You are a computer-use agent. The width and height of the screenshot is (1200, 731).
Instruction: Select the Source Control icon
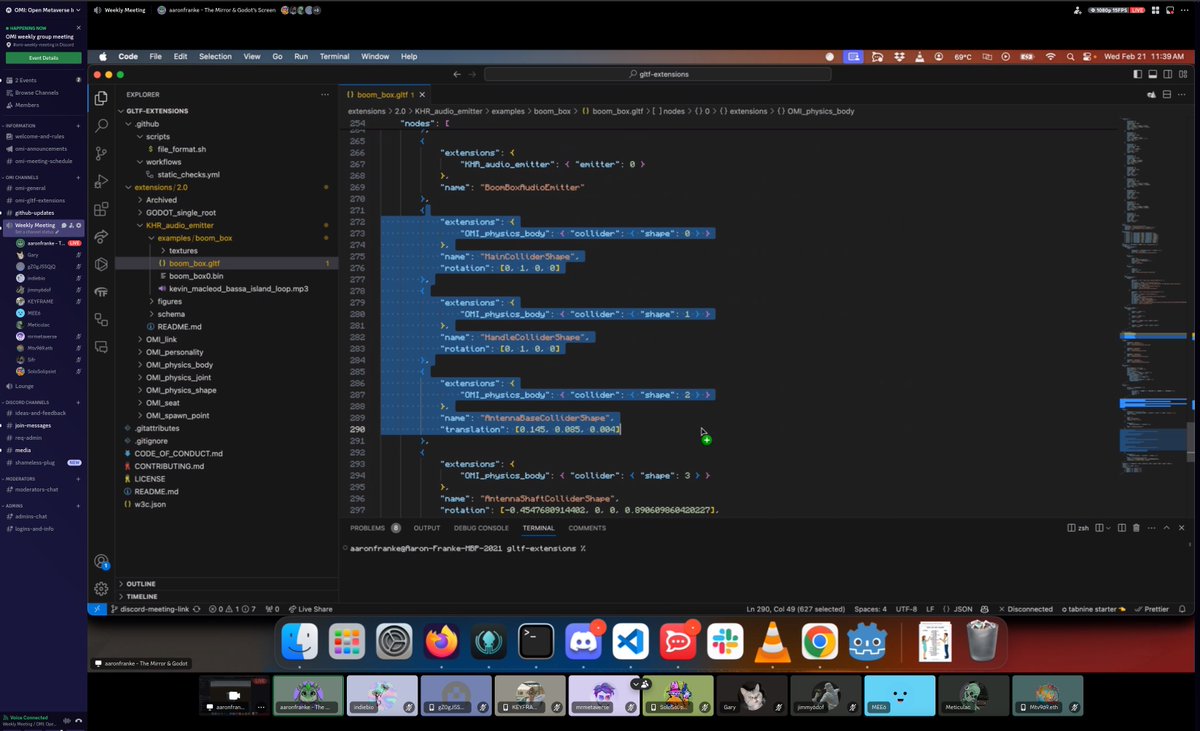(x=101, y=154)
